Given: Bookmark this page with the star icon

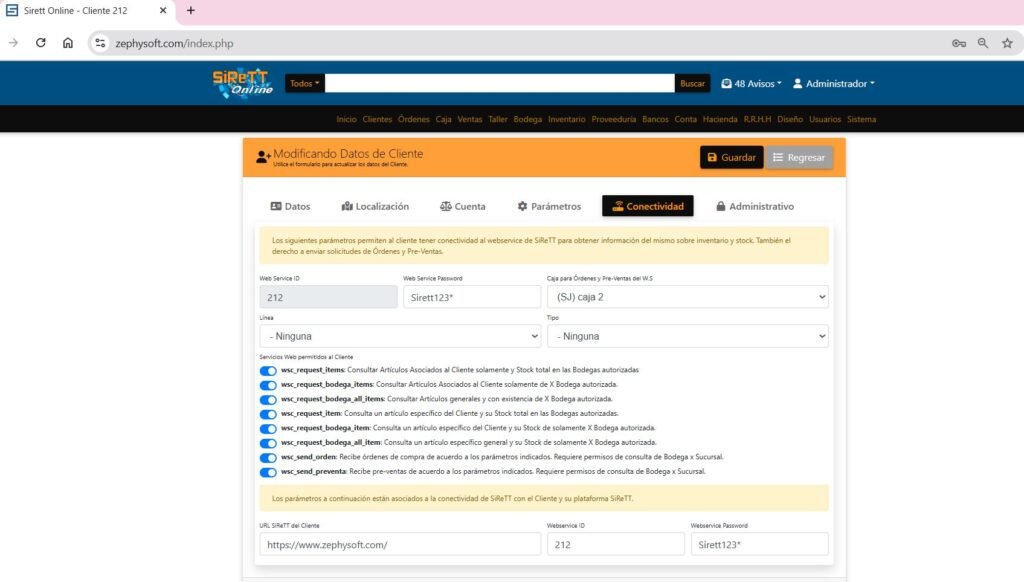Looking at the screenshot, I should coord(1007,43).
